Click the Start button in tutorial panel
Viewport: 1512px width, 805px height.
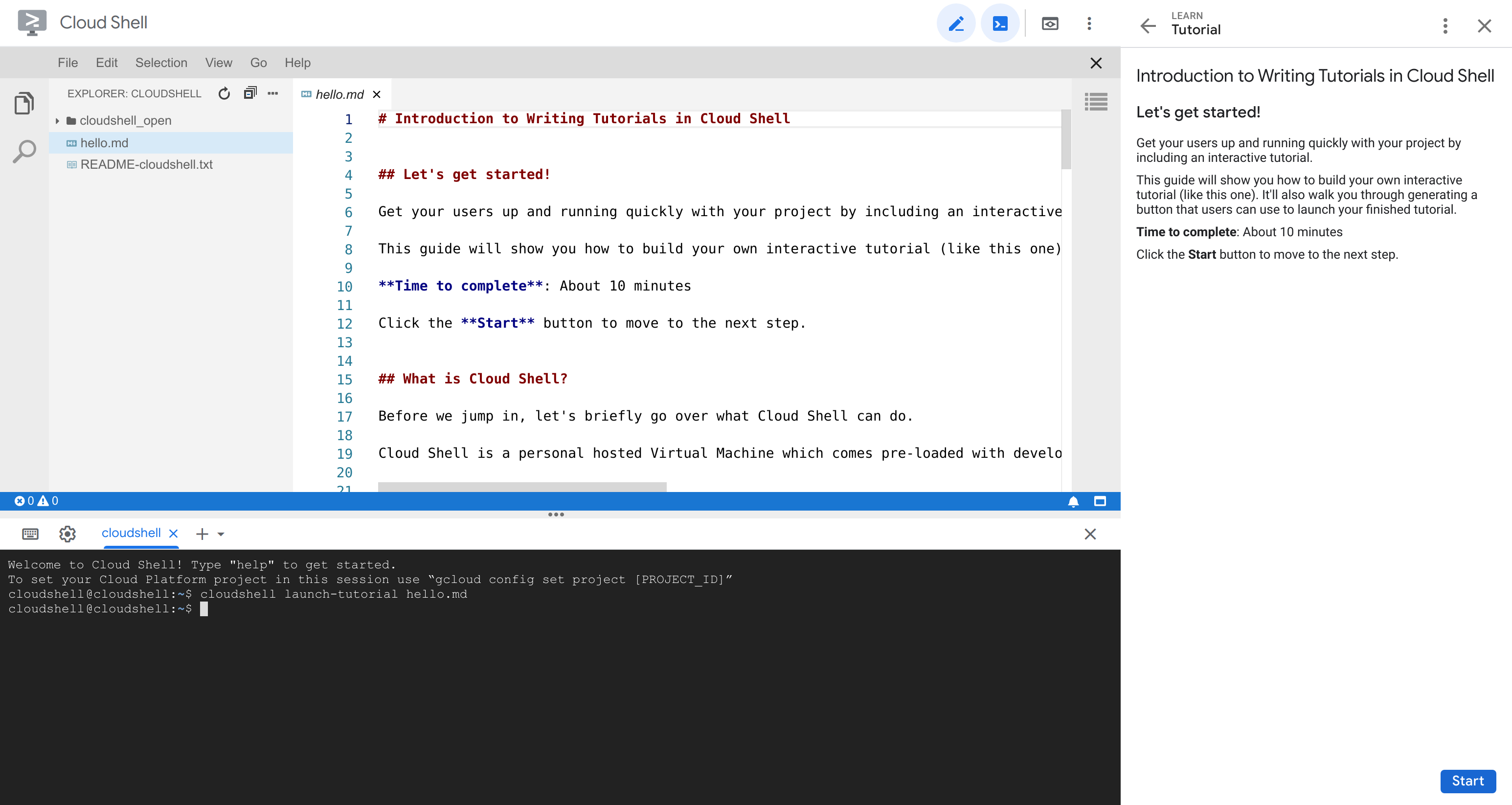coord(1468,780)
